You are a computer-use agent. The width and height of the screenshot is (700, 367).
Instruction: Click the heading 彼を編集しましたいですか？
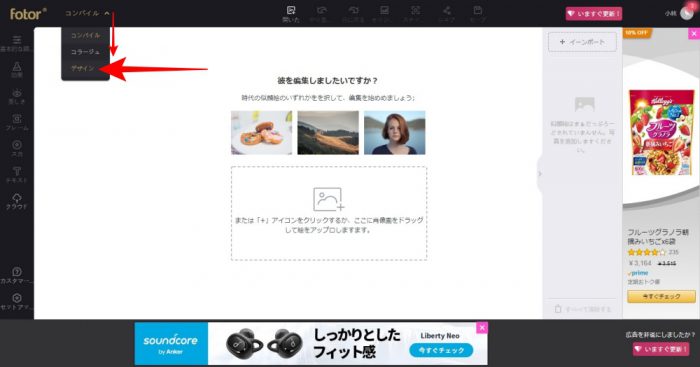pyautogui.click(x=328, y=81)
